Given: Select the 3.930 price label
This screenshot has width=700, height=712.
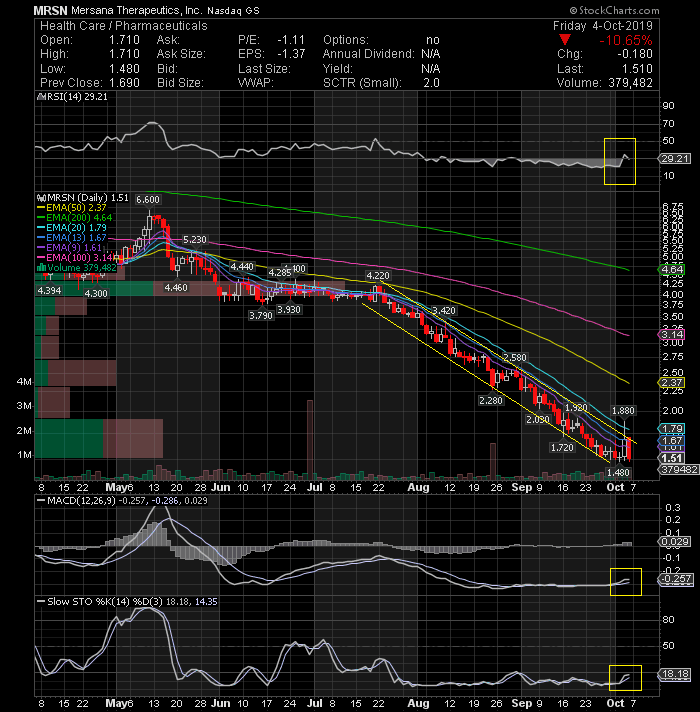Looking at the screenshot, I should pyautogui.click(x=289, y=310).
